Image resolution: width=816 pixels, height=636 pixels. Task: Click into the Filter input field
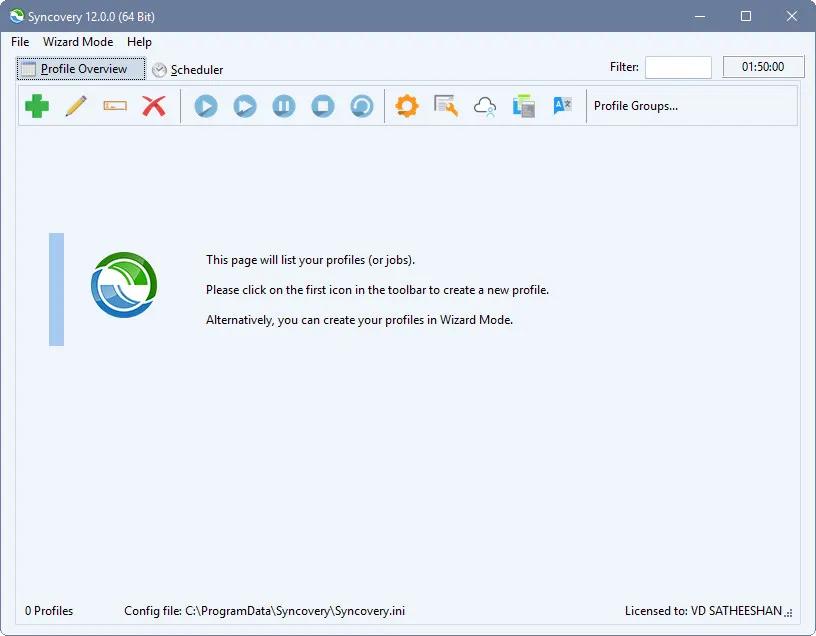tap(678, 67)
